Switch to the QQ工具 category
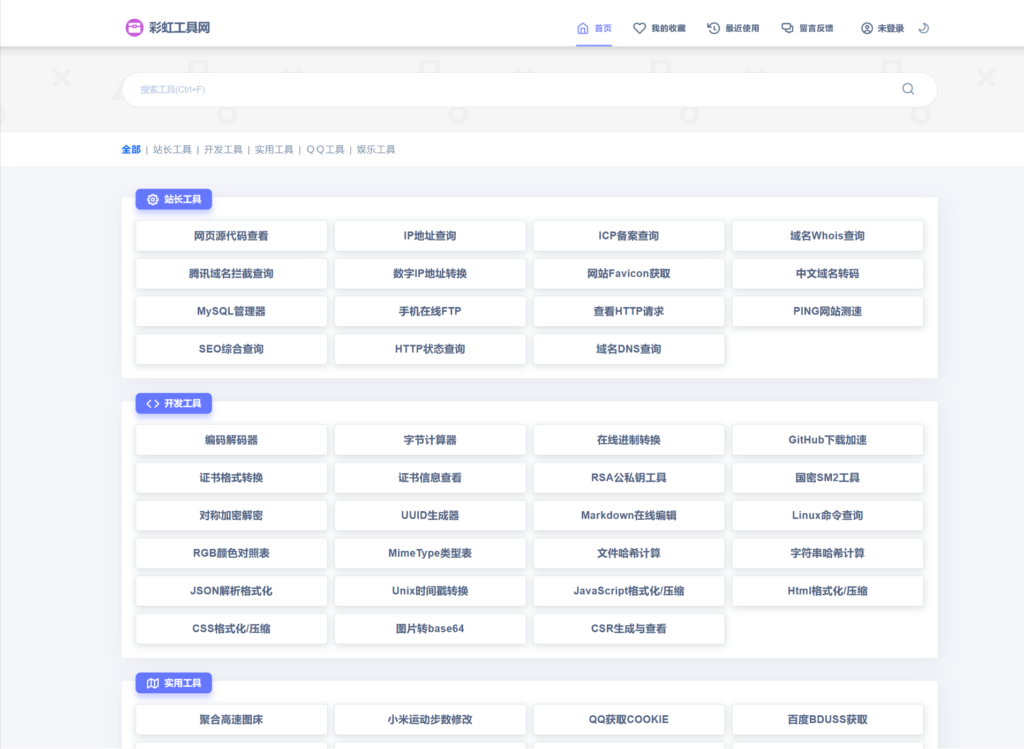This screenshot has width=1024, height=749. click(x=325, y=149)
